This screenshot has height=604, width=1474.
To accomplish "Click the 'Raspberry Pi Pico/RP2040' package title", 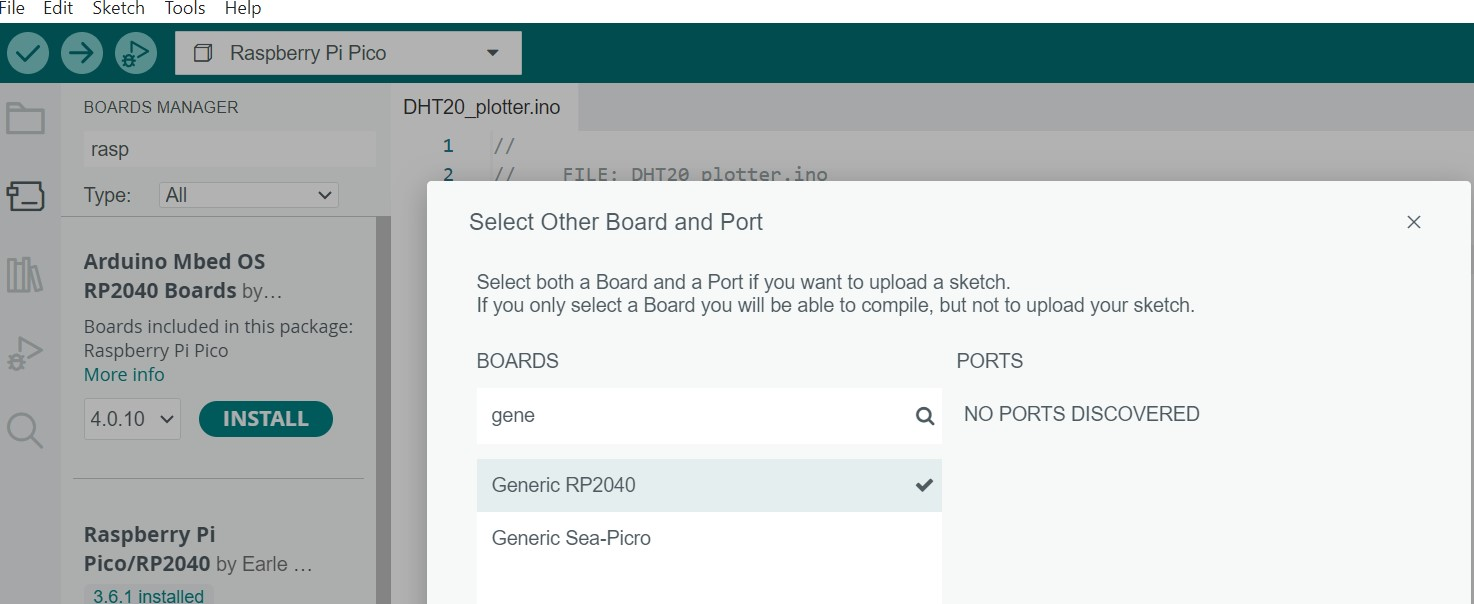I will [x=149, y=549].
